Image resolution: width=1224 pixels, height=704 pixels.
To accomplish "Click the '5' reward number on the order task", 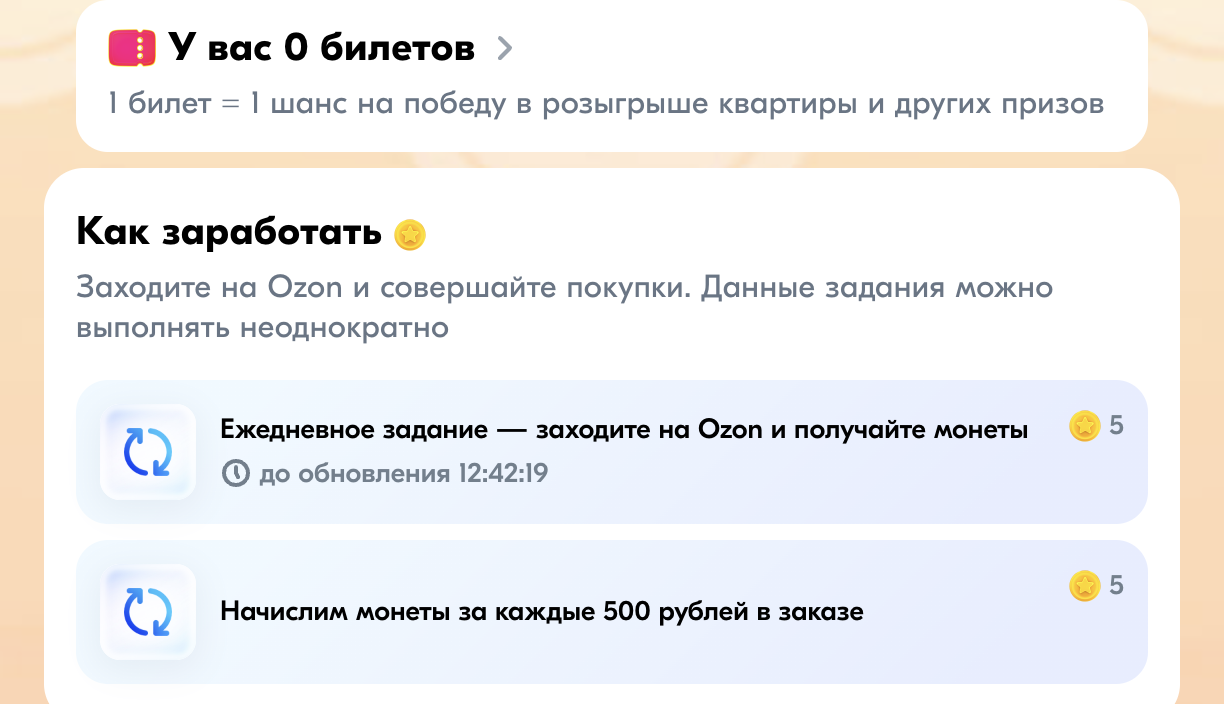I will (1116, 585).
